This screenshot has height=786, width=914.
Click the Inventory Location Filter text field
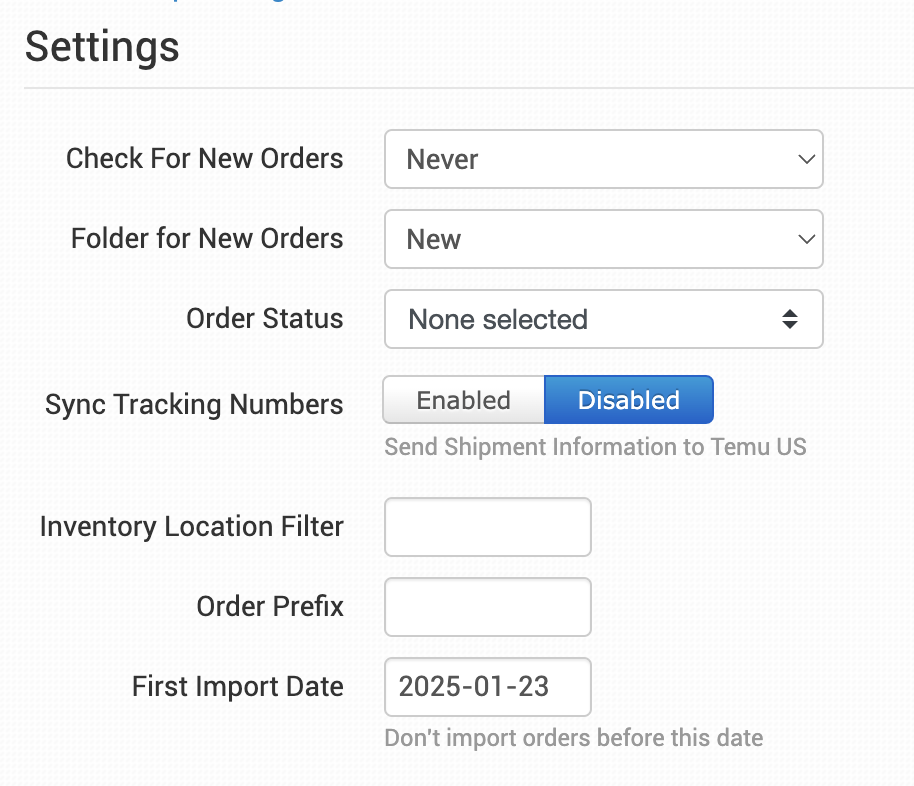pos(488,527)
